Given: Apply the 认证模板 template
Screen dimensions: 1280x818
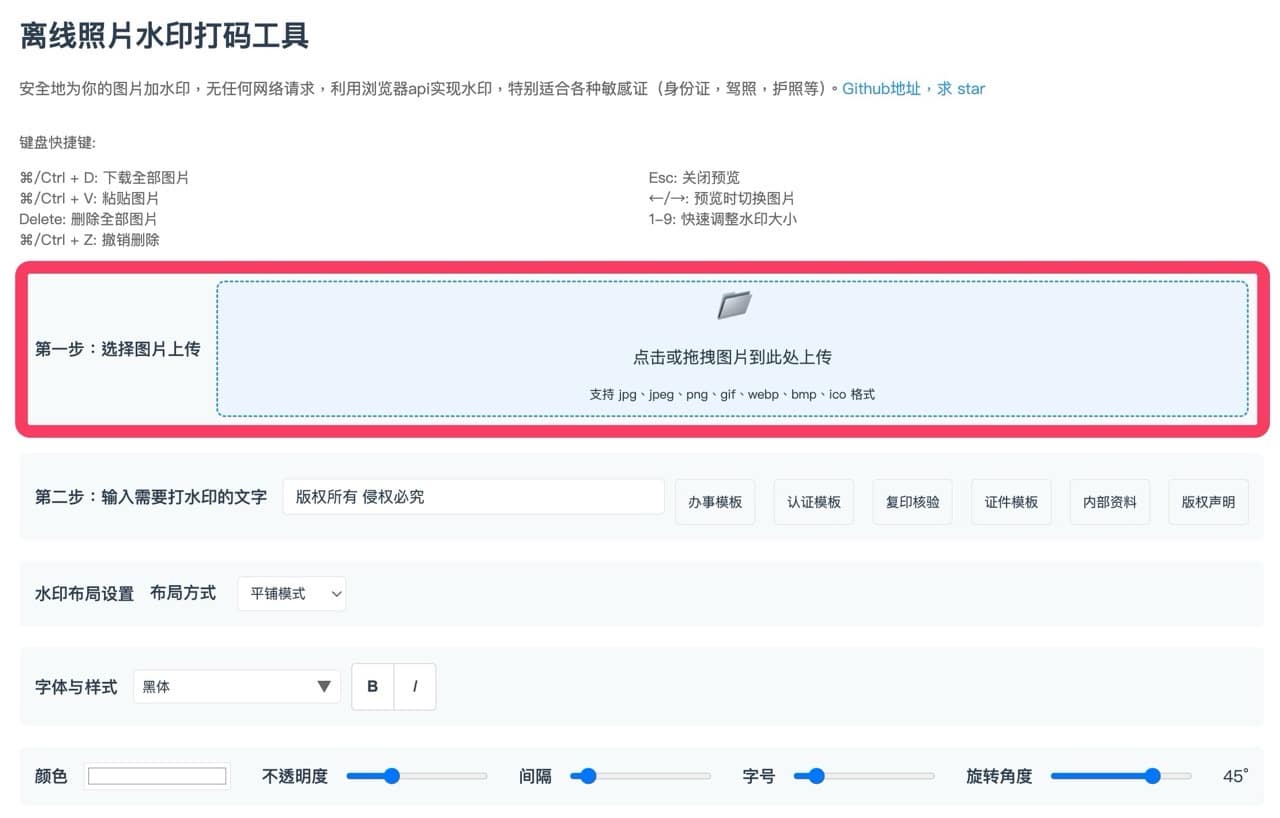Looking at the screenshot, I should (x=814, y=502).
